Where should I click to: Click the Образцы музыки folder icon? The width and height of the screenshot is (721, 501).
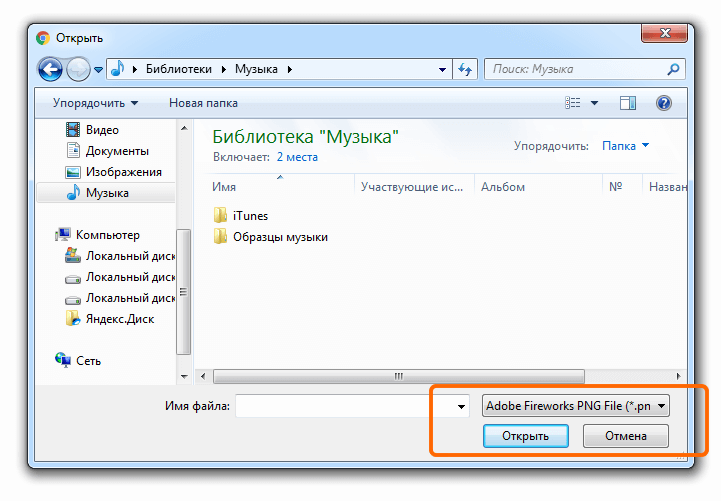(x=220, y=236)
